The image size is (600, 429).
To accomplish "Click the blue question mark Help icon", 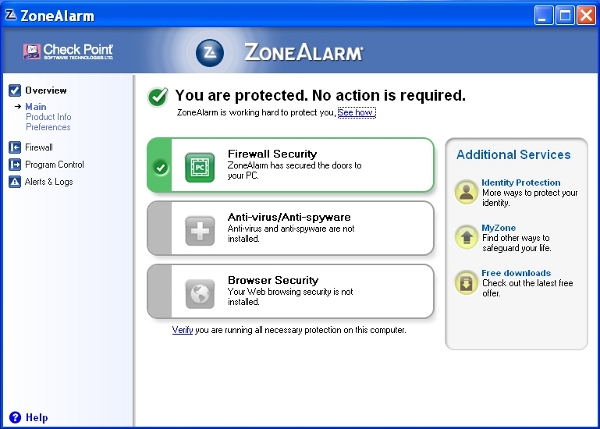I will click(x=15, y=417).
